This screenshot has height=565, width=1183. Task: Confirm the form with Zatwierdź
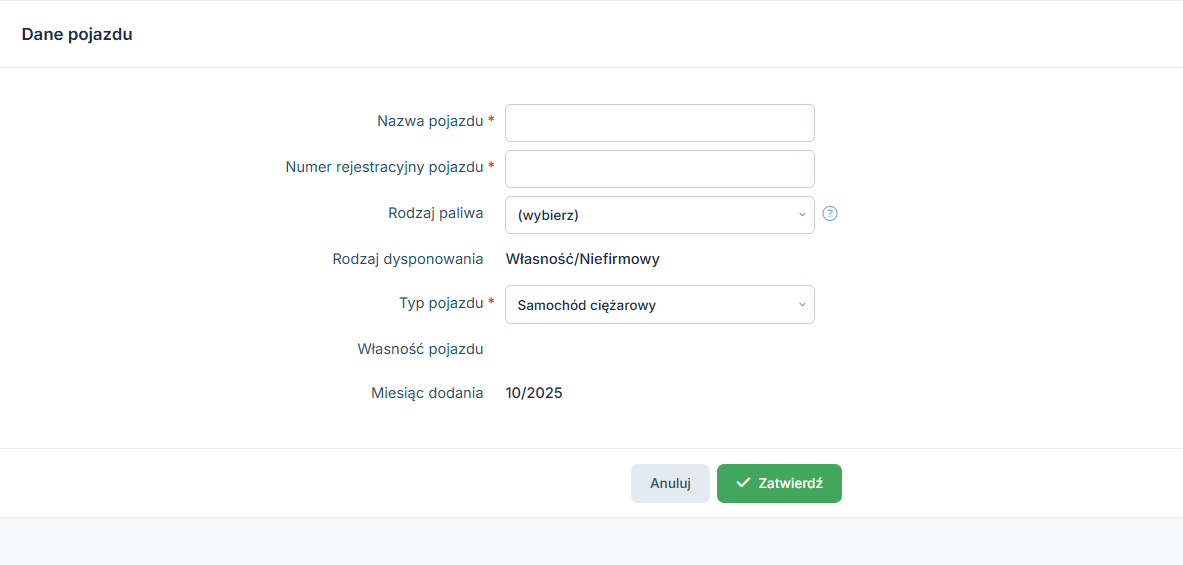[x=779, y=483]
